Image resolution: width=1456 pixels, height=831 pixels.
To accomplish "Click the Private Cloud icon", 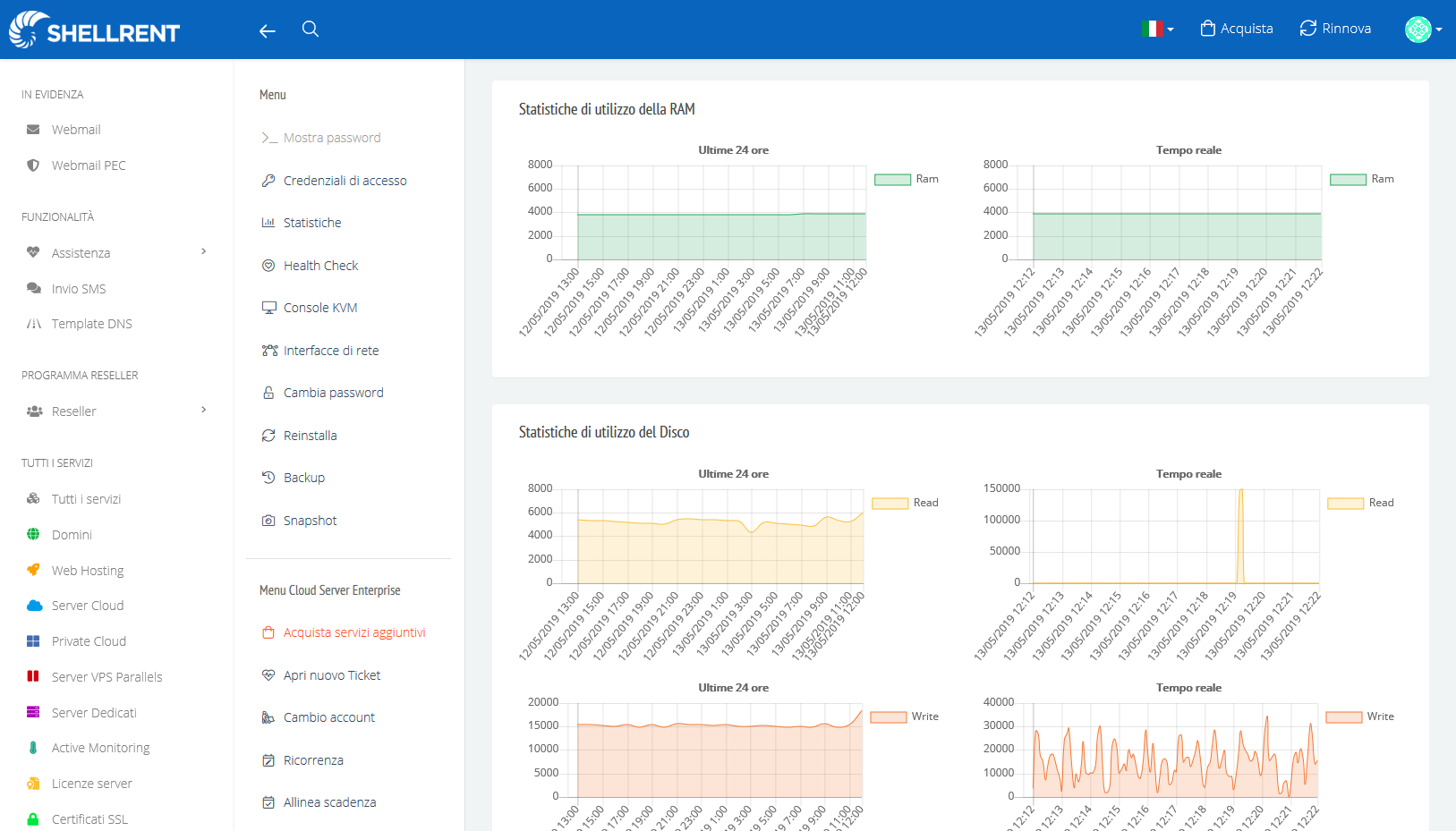I will tap(33, 641).
